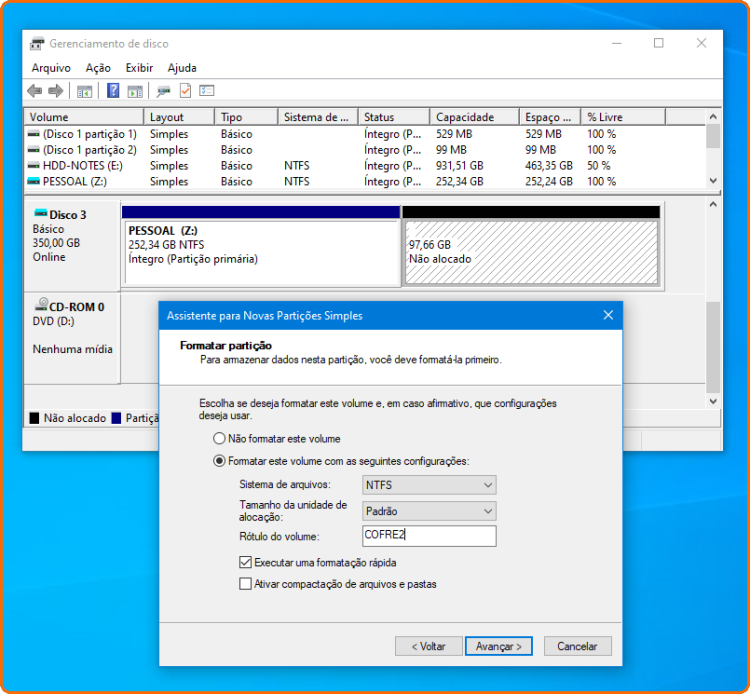Image resolution: width=750 pixels, height=694 pixels.
Task: Select the 97,66 GB 'Não alocado' space block
Action: coord(531,246)
